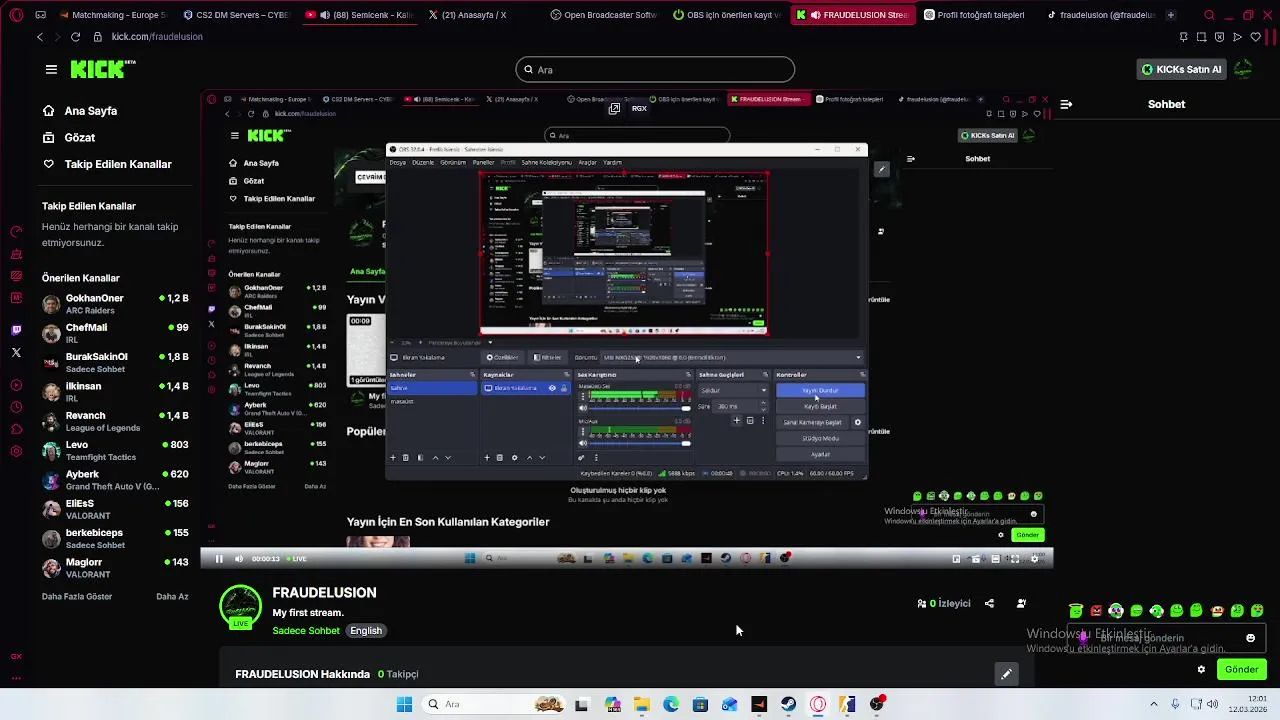Share the FRAUDELUSION stream

989,604
